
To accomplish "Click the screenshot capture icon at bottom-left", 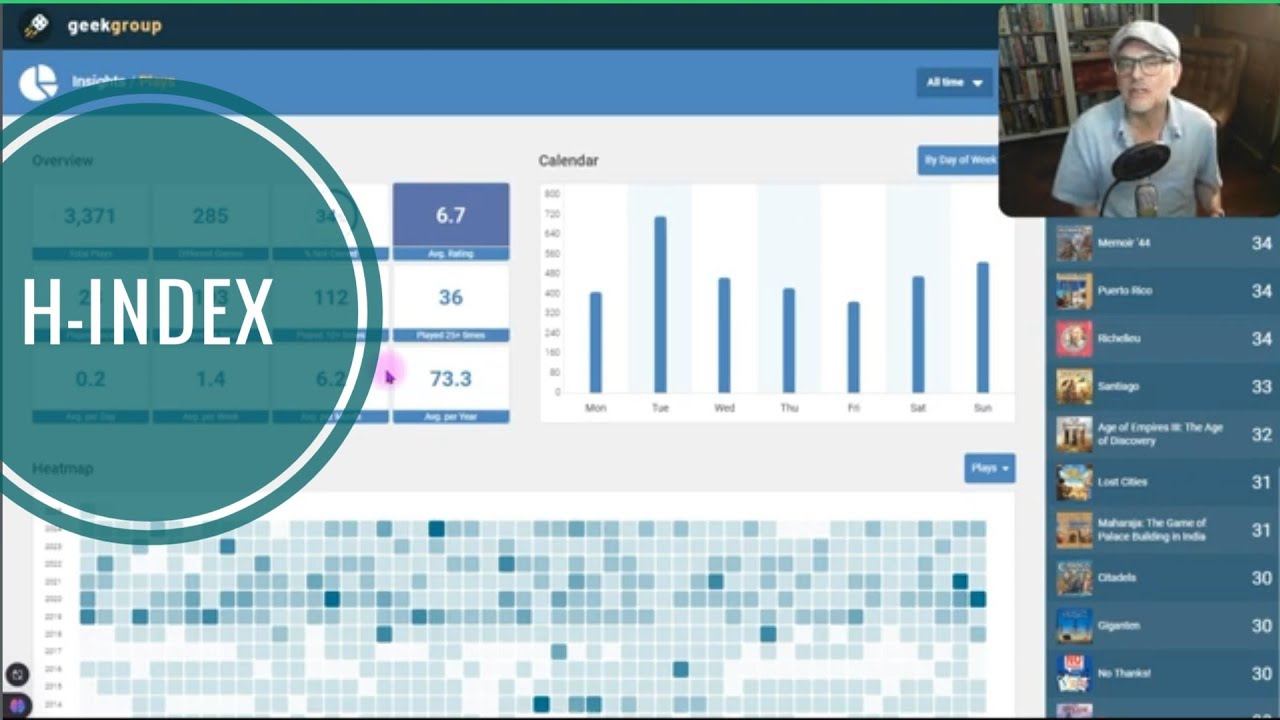I will [x=16, y=675].
